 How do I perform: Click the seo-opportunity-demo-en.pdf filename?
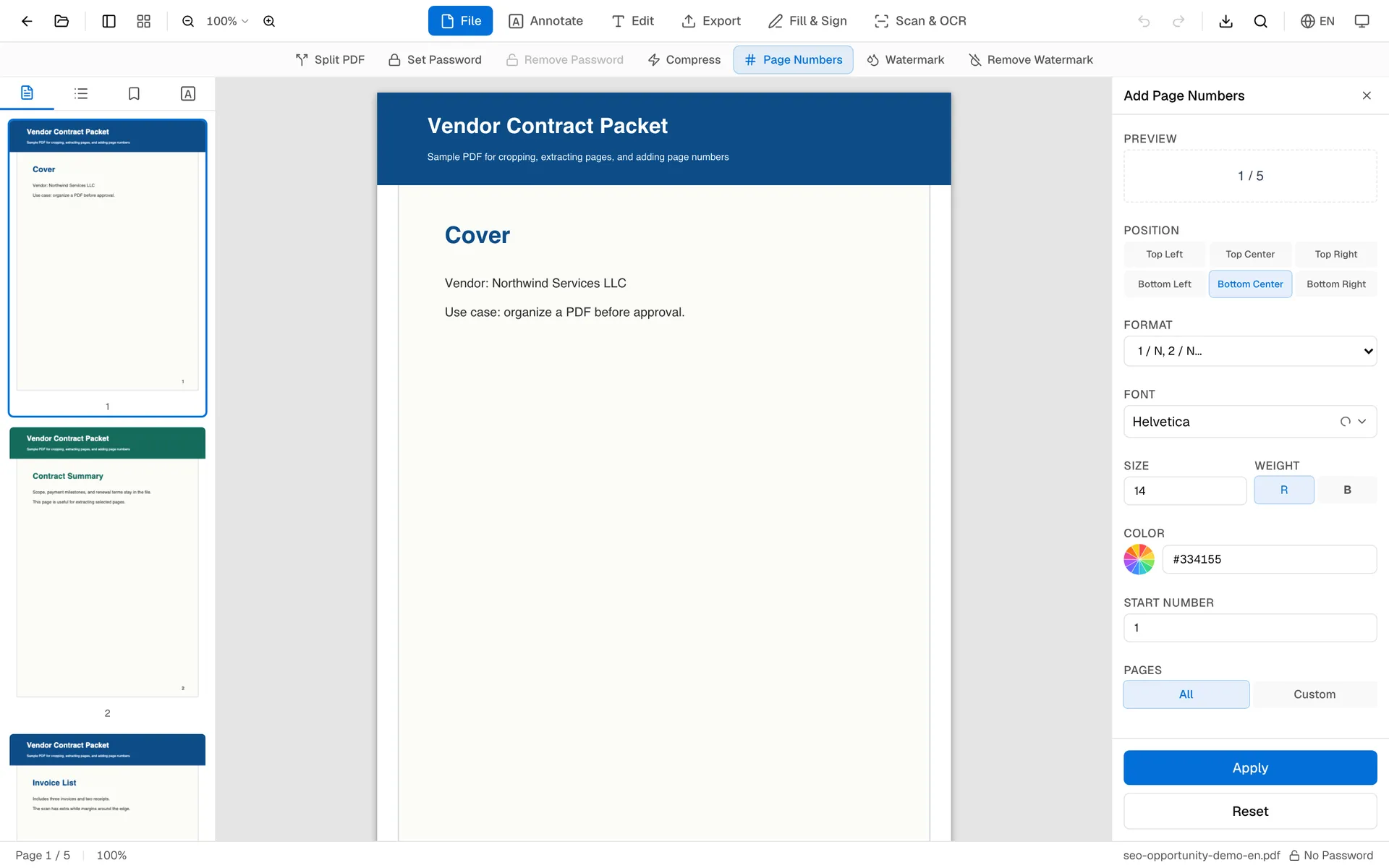coord(1201,855)
